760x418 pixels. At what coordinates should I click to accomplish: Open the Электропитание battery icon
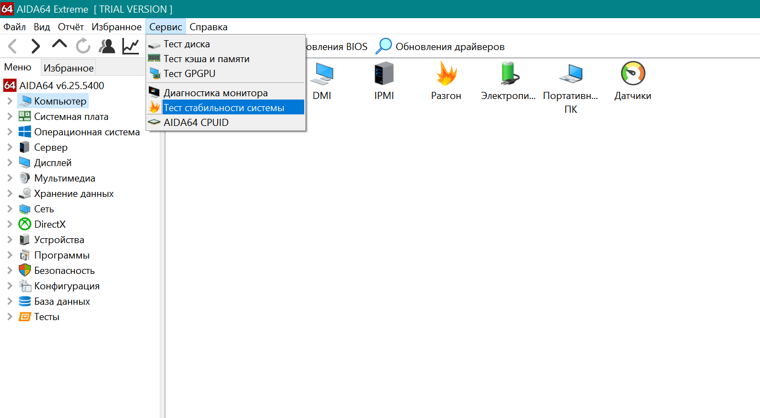pyautogui.click(x=508, y=74)
